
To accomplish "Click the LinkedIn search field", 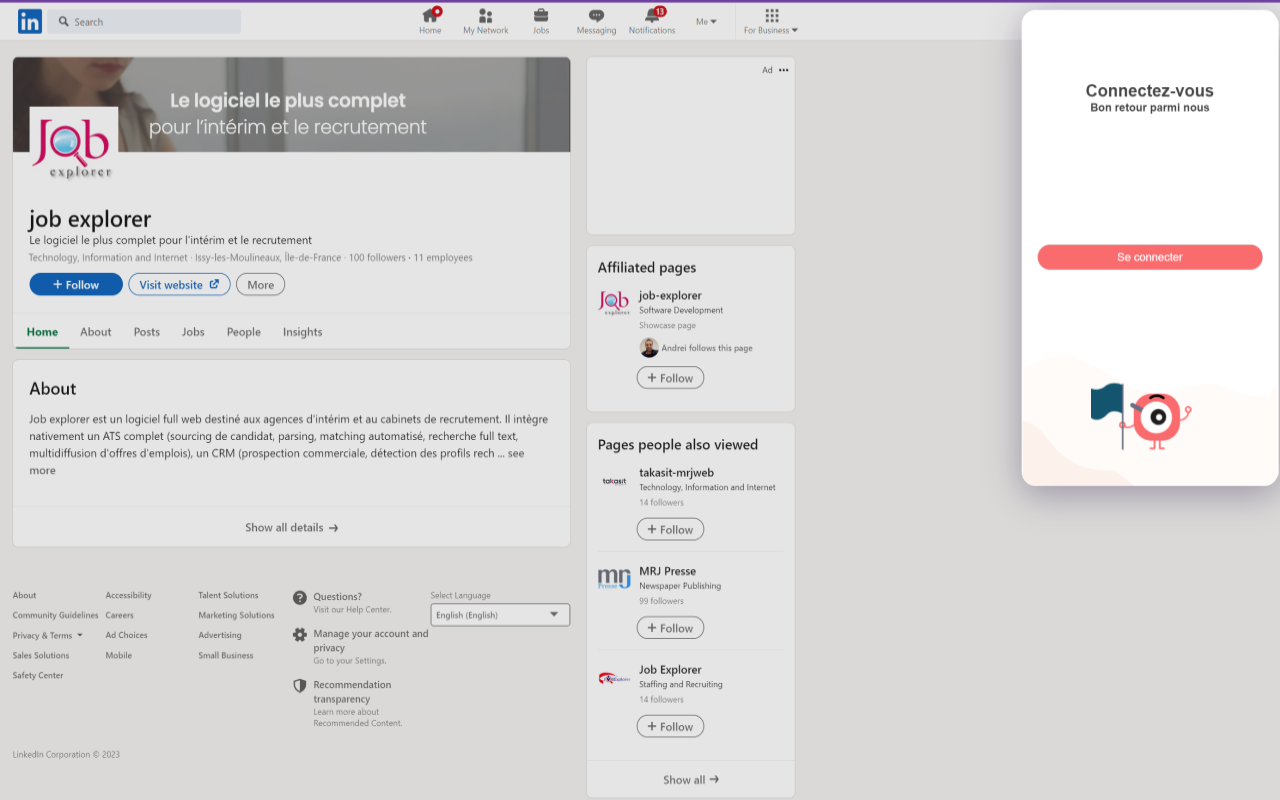I will tap(150, 22).
